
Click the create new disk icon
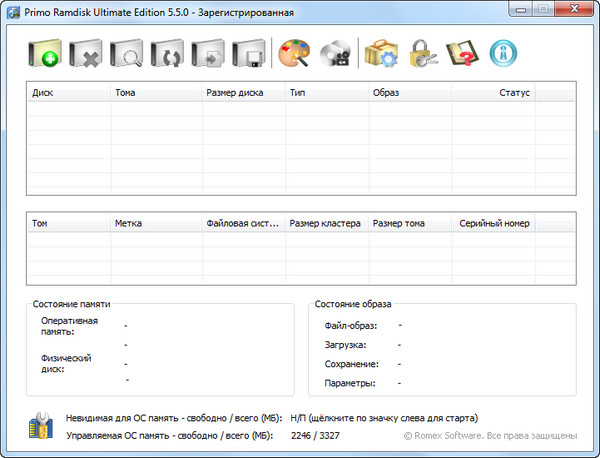coord(45,53)
